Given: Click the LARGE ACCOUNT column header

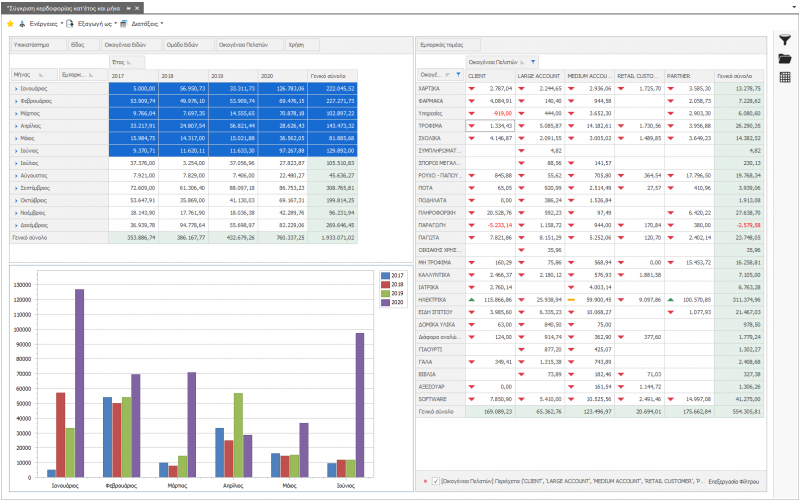Looking at the screenshot, I should (539, 76).
